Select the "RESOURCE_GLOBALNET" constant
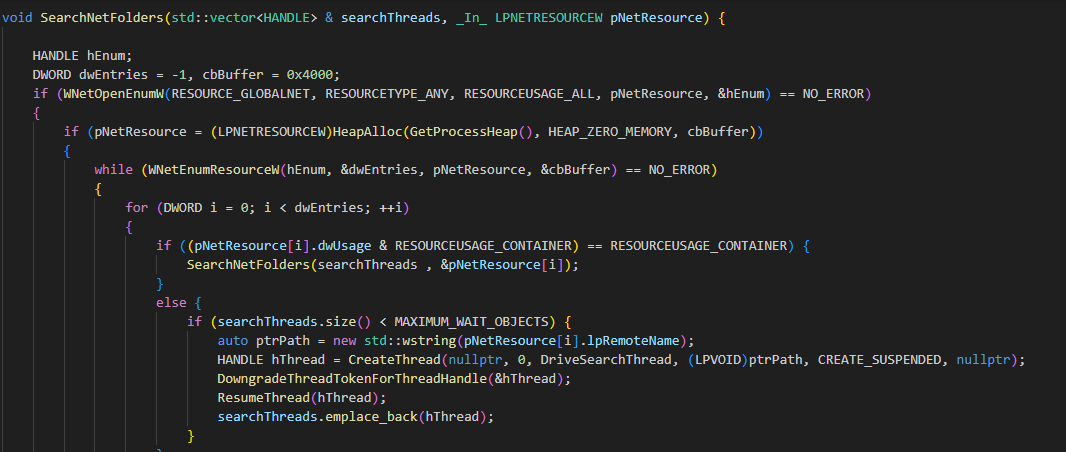 [241, 94]
